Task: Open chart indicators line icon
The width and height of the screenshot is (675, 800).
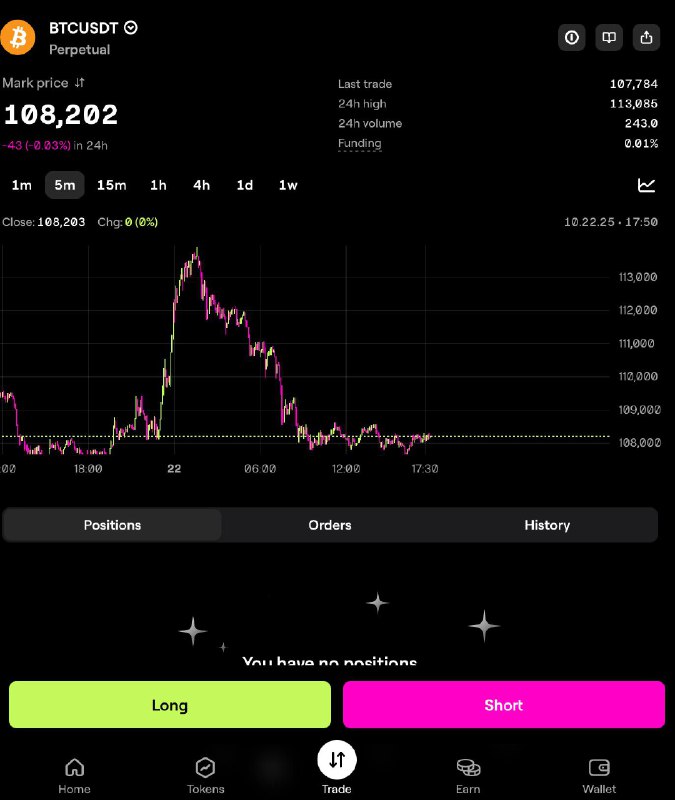Action: (x=646, y=185)
